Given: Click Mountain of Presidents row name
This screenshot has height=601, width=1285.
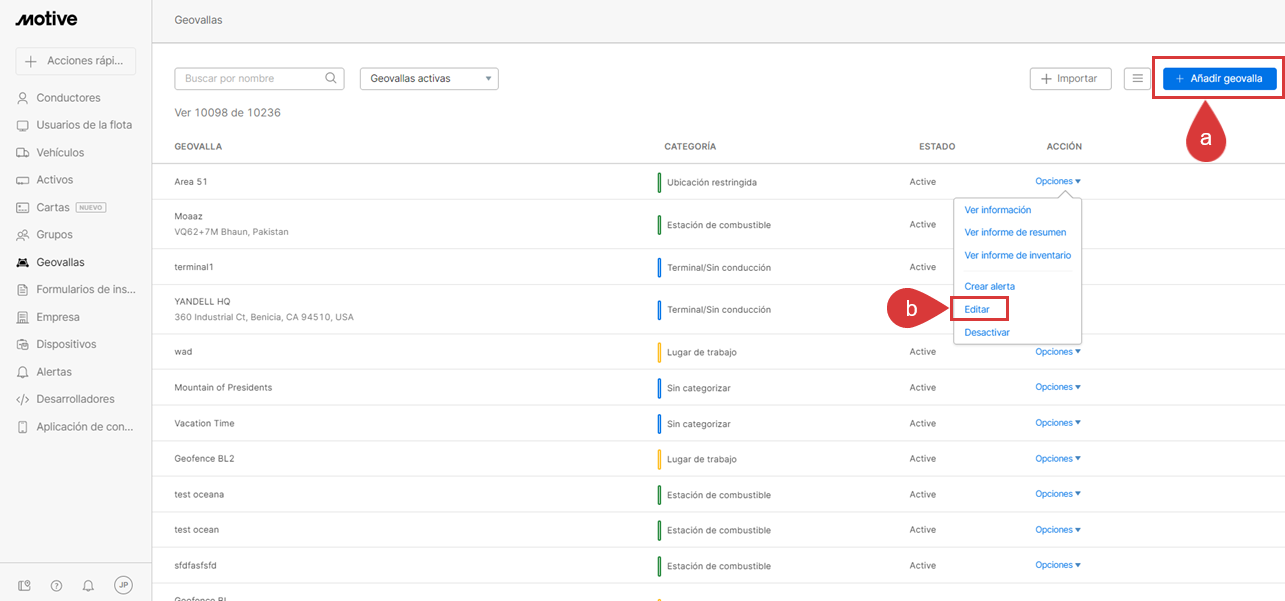Looking at the screenshot, I should [223, 387].
